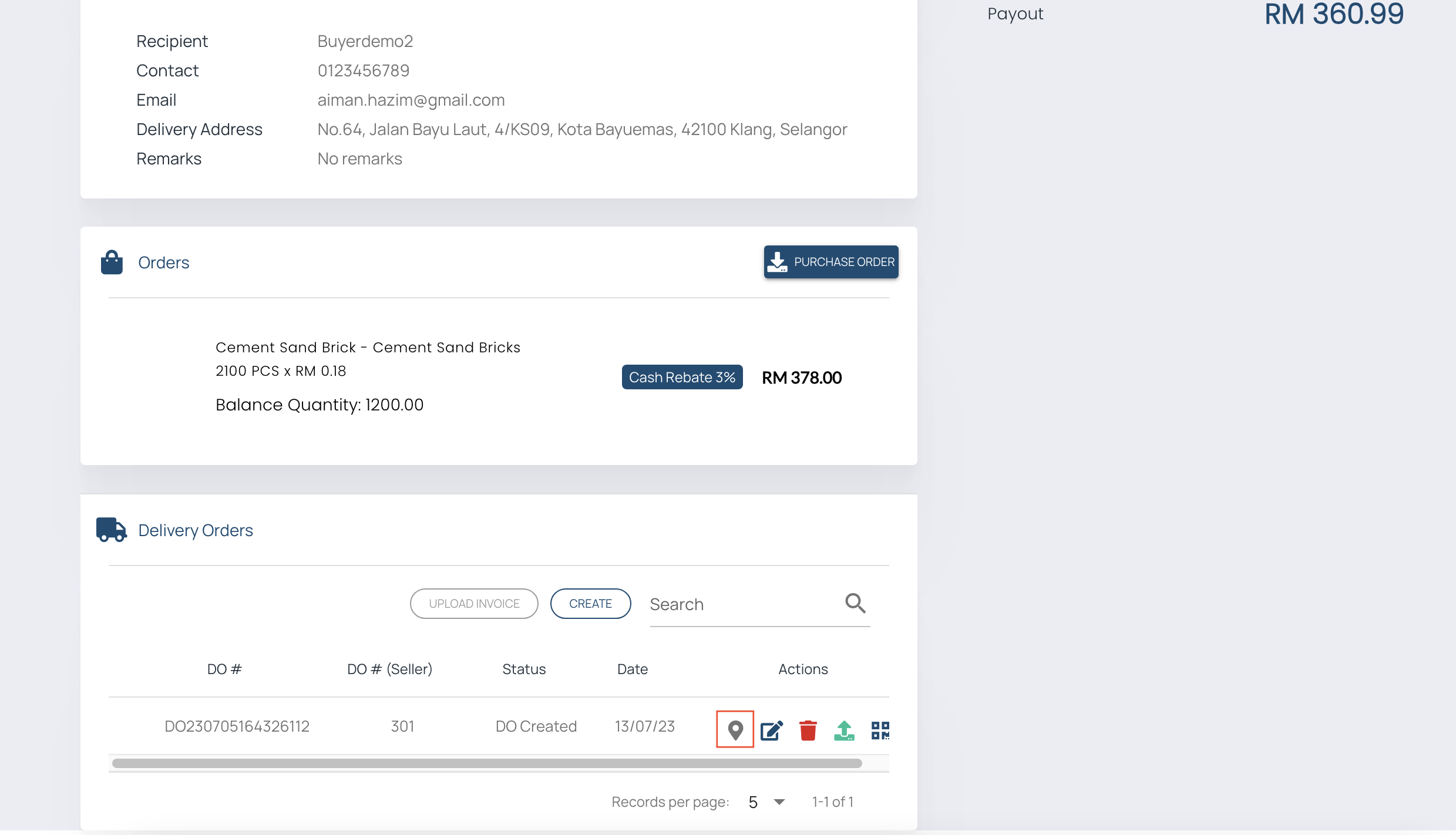Viewport: 1456px width, 835px height.
Task: Delete the delivery order using the red trash icon
Action: coord(808,730)
